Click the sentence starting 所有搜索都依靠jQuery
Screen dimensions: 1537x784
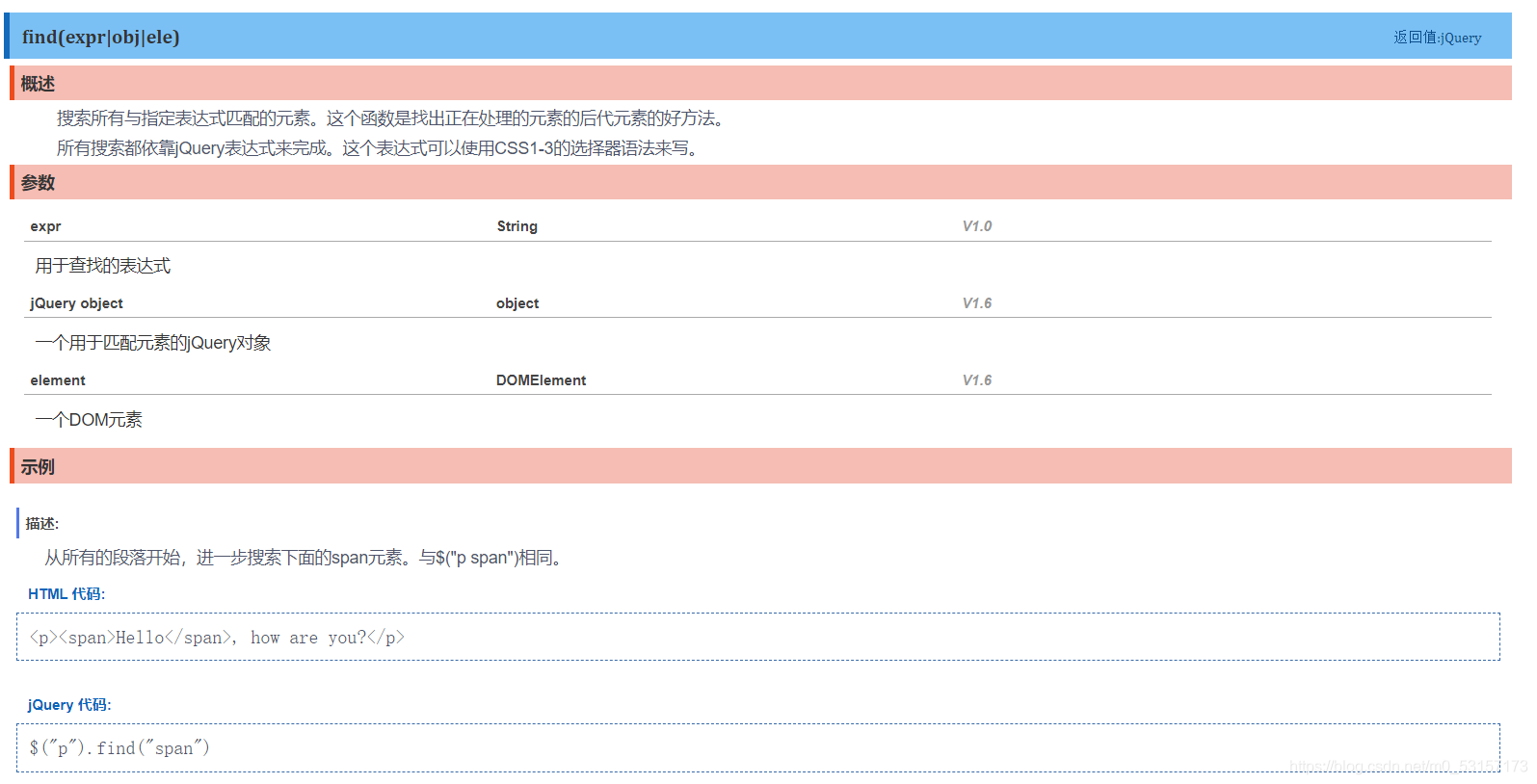coord(380,148)
